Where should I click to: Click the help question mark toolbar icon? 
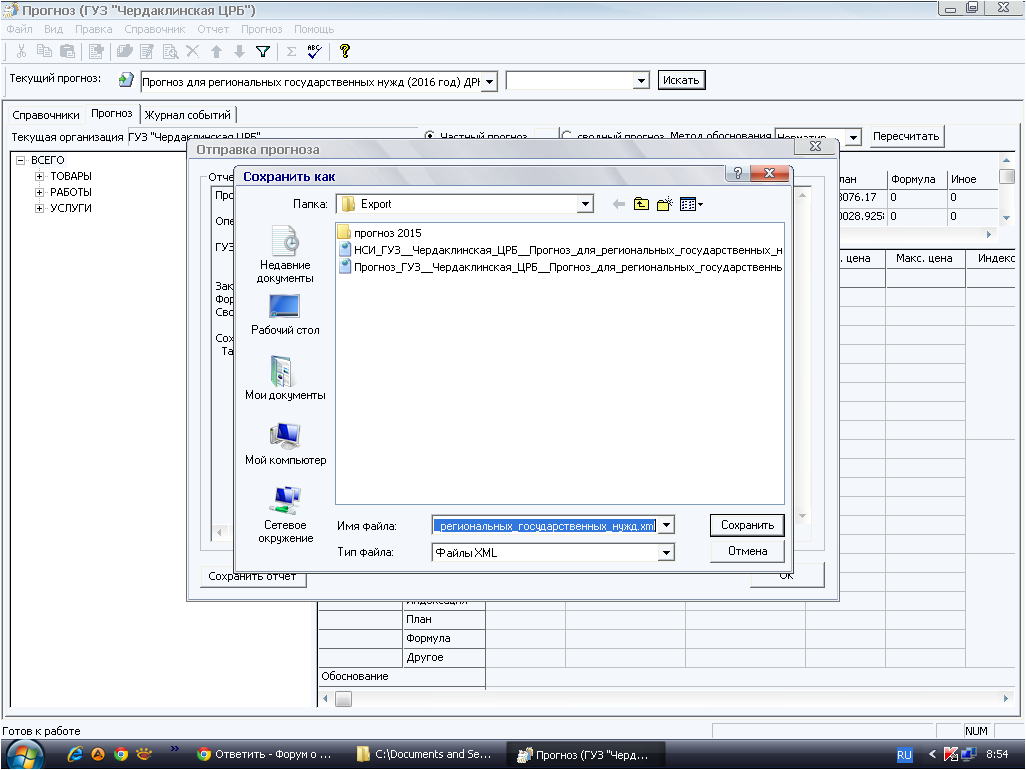point(345,51)
